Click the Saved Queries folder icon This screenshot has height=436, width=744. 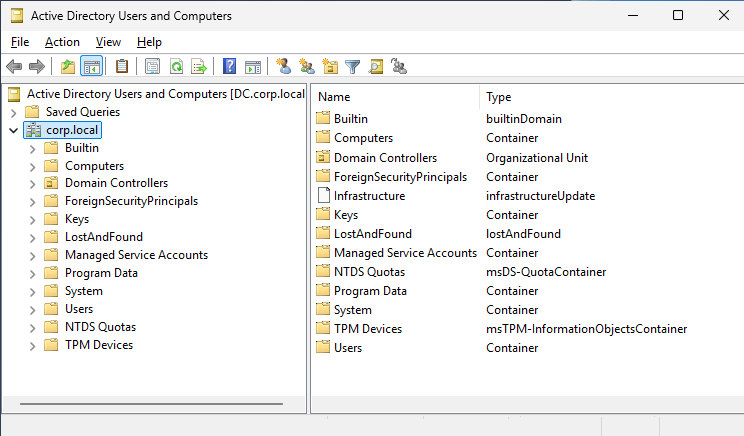32,112
